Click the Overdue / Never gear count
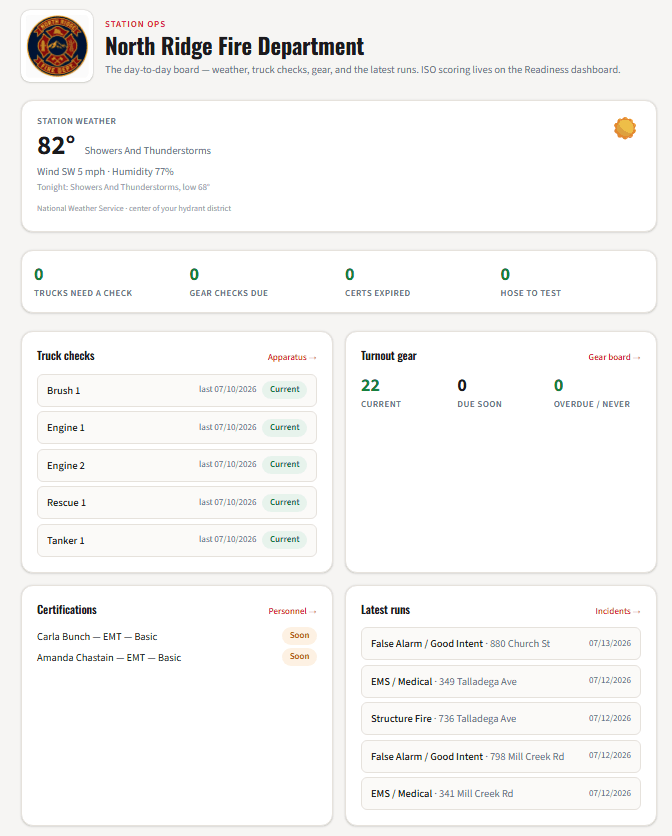This screenshot has width=672, height=836. 591,393
